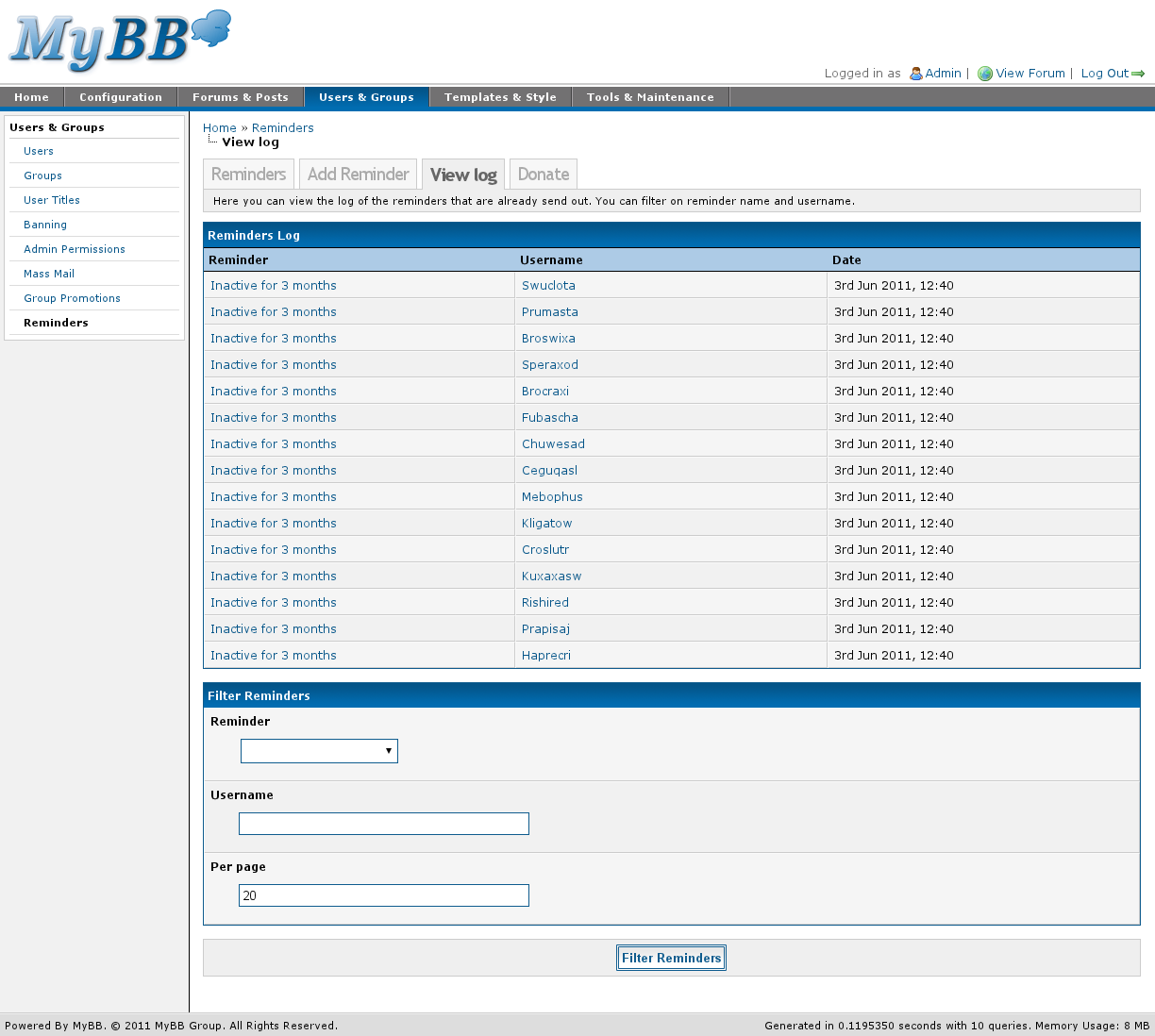Screen dimensions: 1155x1036
Task: Click the Admin user icon
Action: tap(915, 74)
